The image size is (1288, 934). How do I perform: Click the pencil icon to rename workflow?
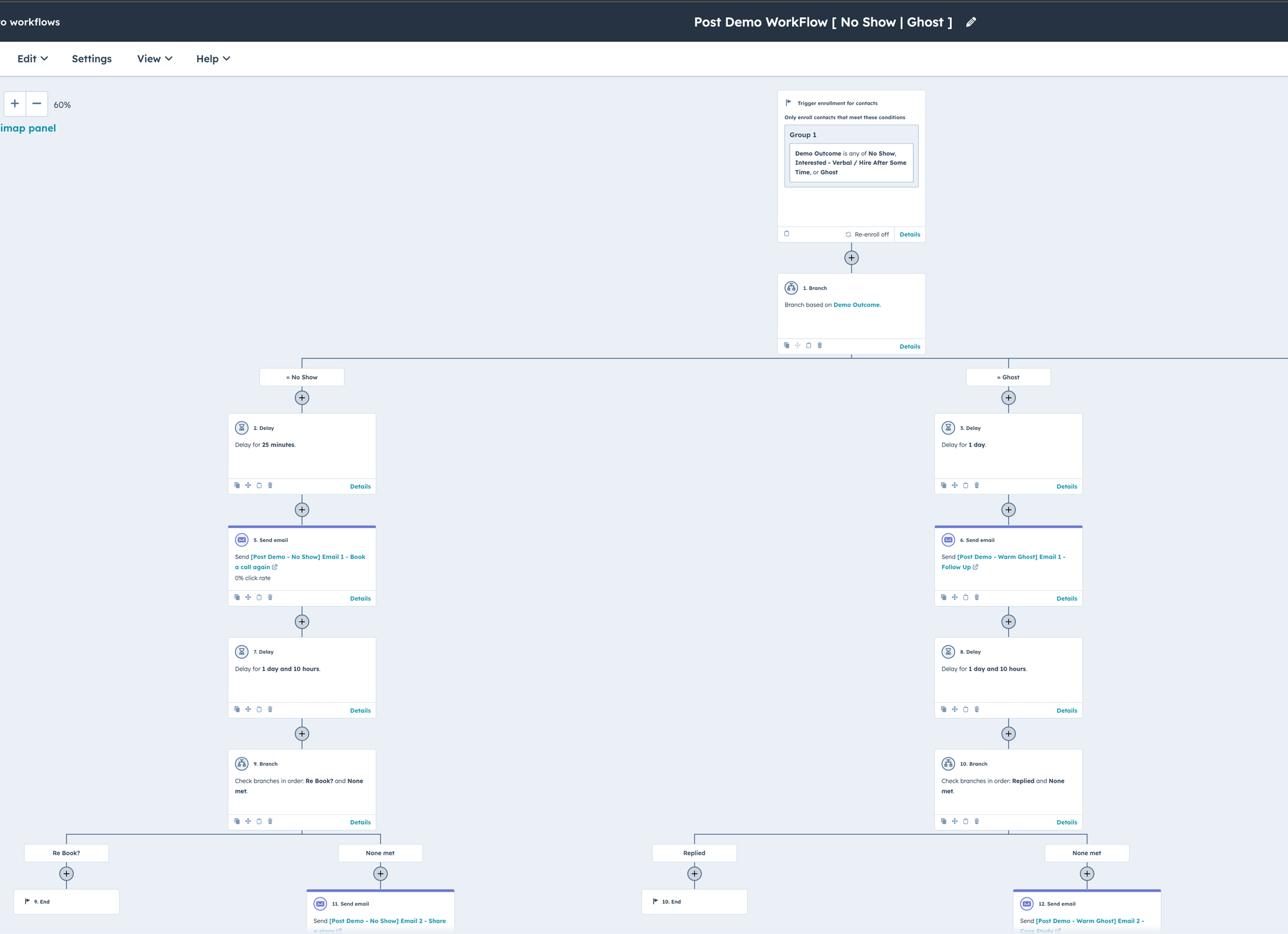(971, 22)
